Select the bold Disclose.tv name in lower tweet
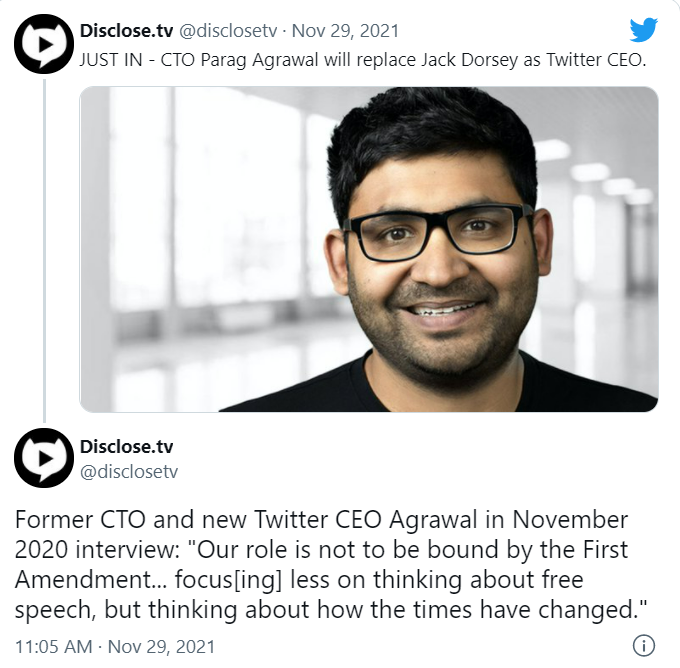This screenshot has height=668, width=680. tap(127, 446)
